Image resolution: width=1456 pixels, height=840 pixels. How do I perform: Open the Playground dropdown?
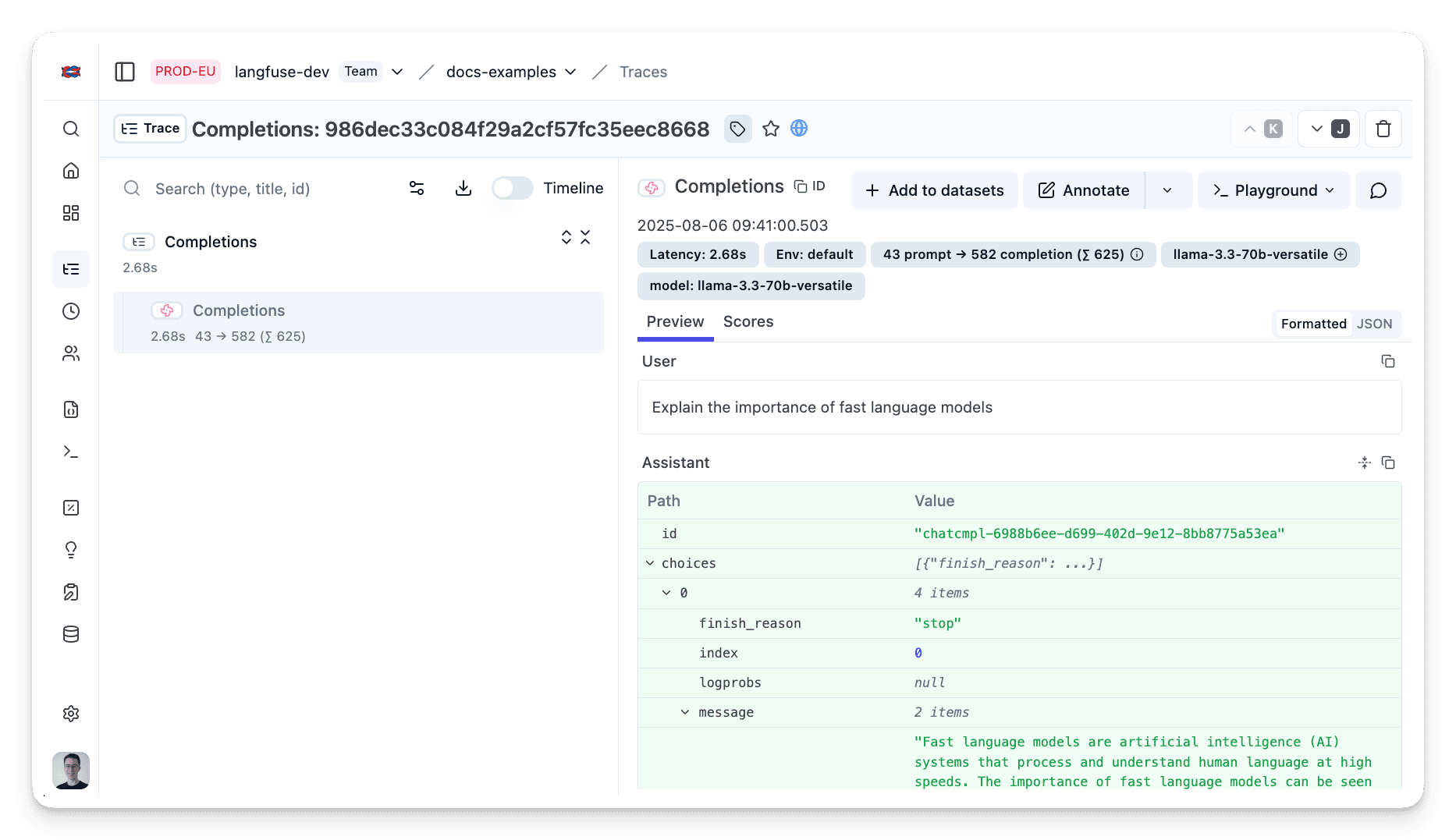(1273, 190)
